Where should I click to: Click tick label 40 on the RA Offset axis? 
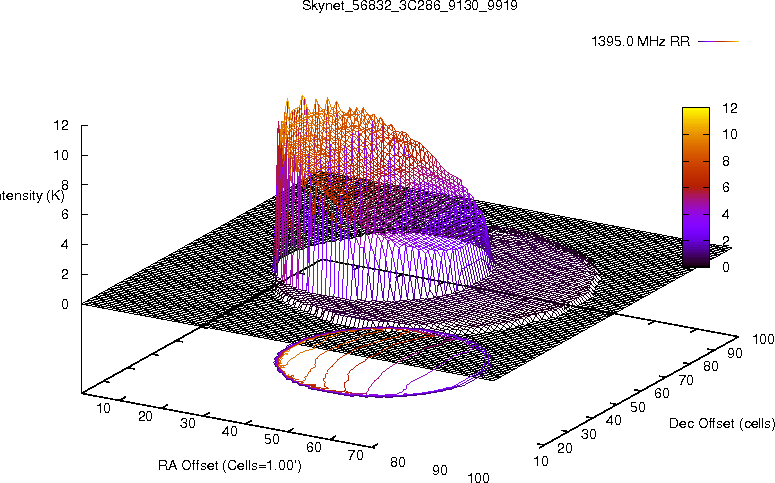pyautogui.click(x=230, y=432)
